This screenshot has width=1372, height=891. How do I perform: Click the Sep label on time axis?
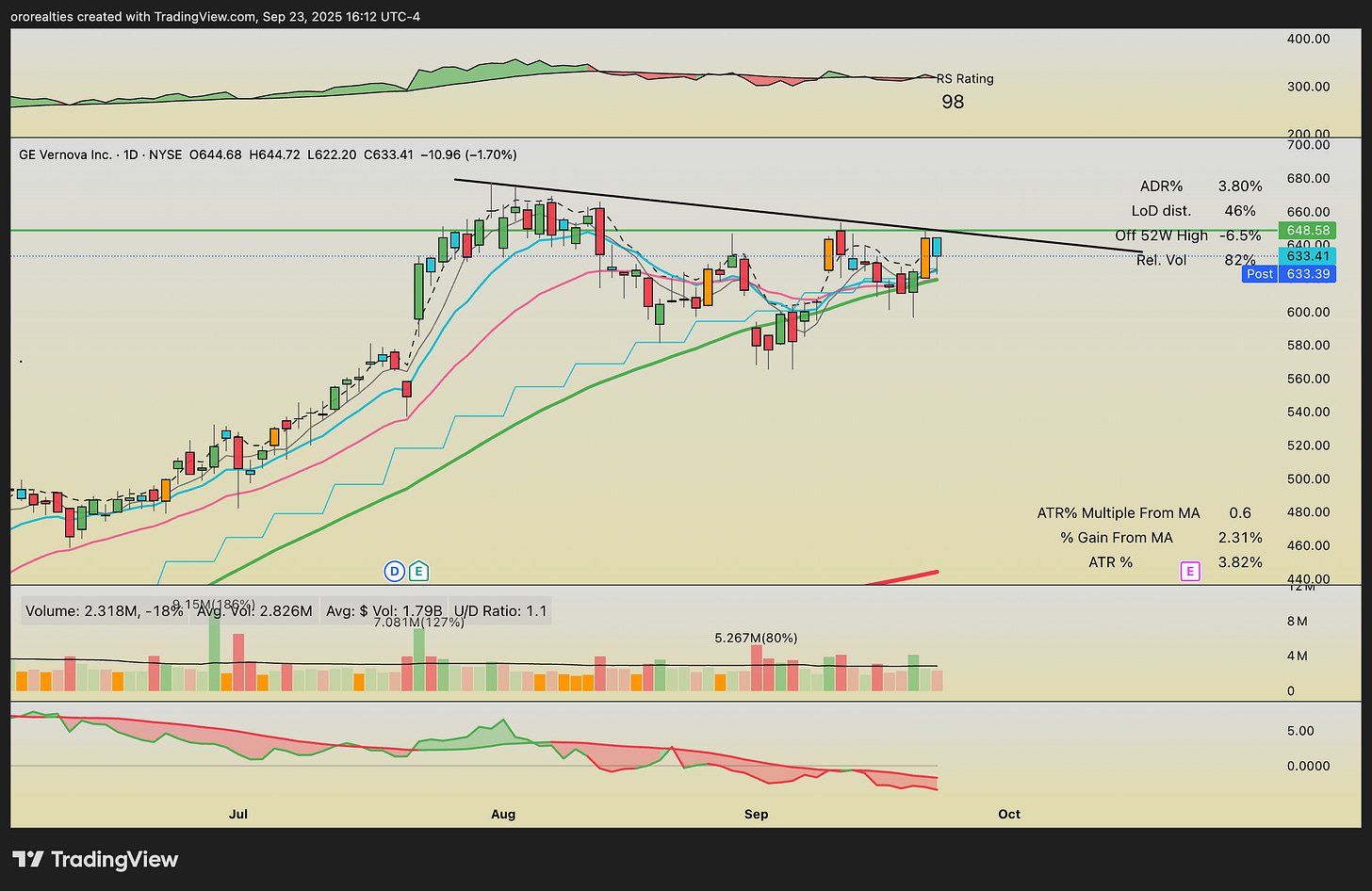pos(756,814)
